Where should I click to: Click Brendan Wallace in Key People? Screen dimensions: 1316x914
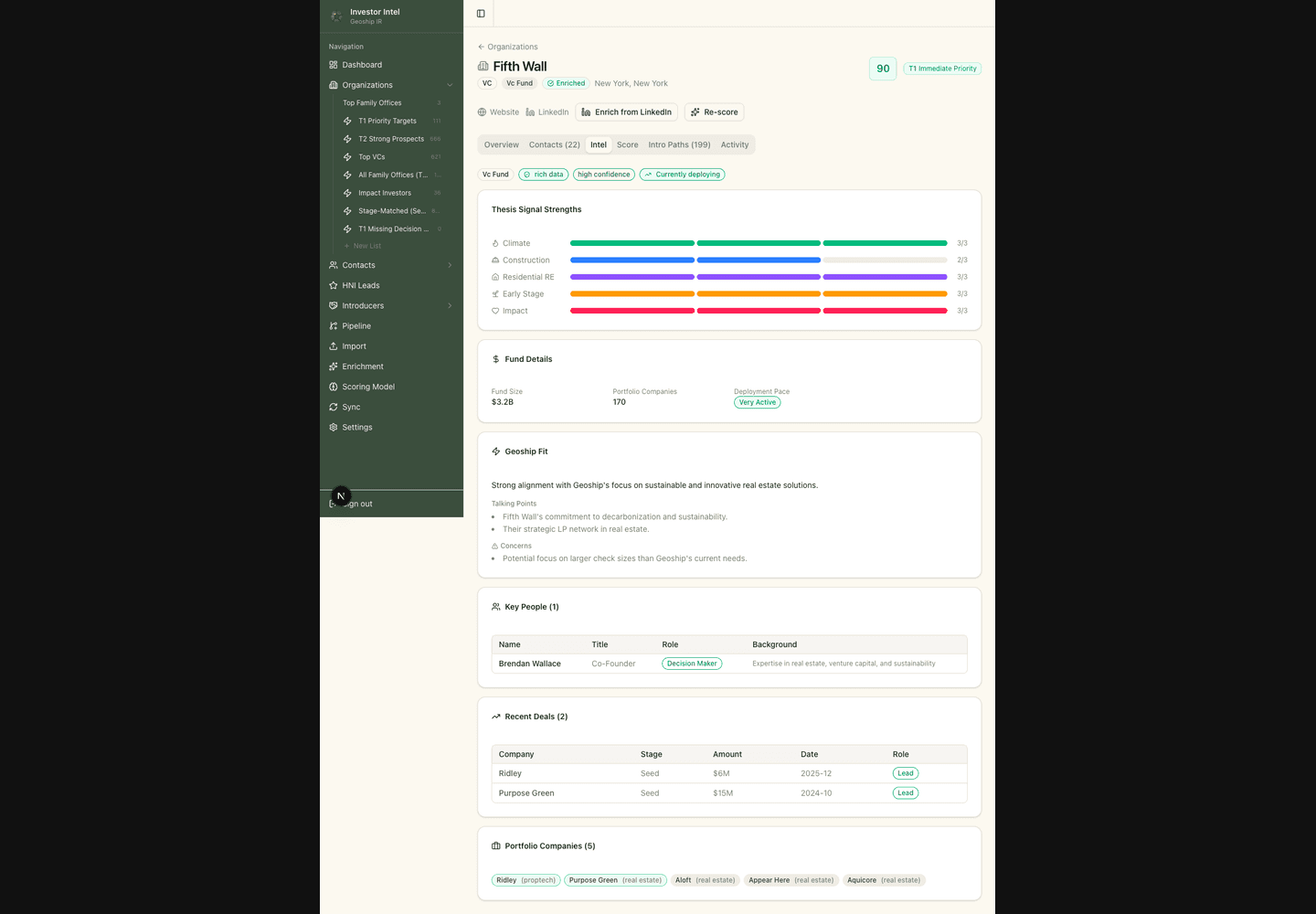coord(530,664)
